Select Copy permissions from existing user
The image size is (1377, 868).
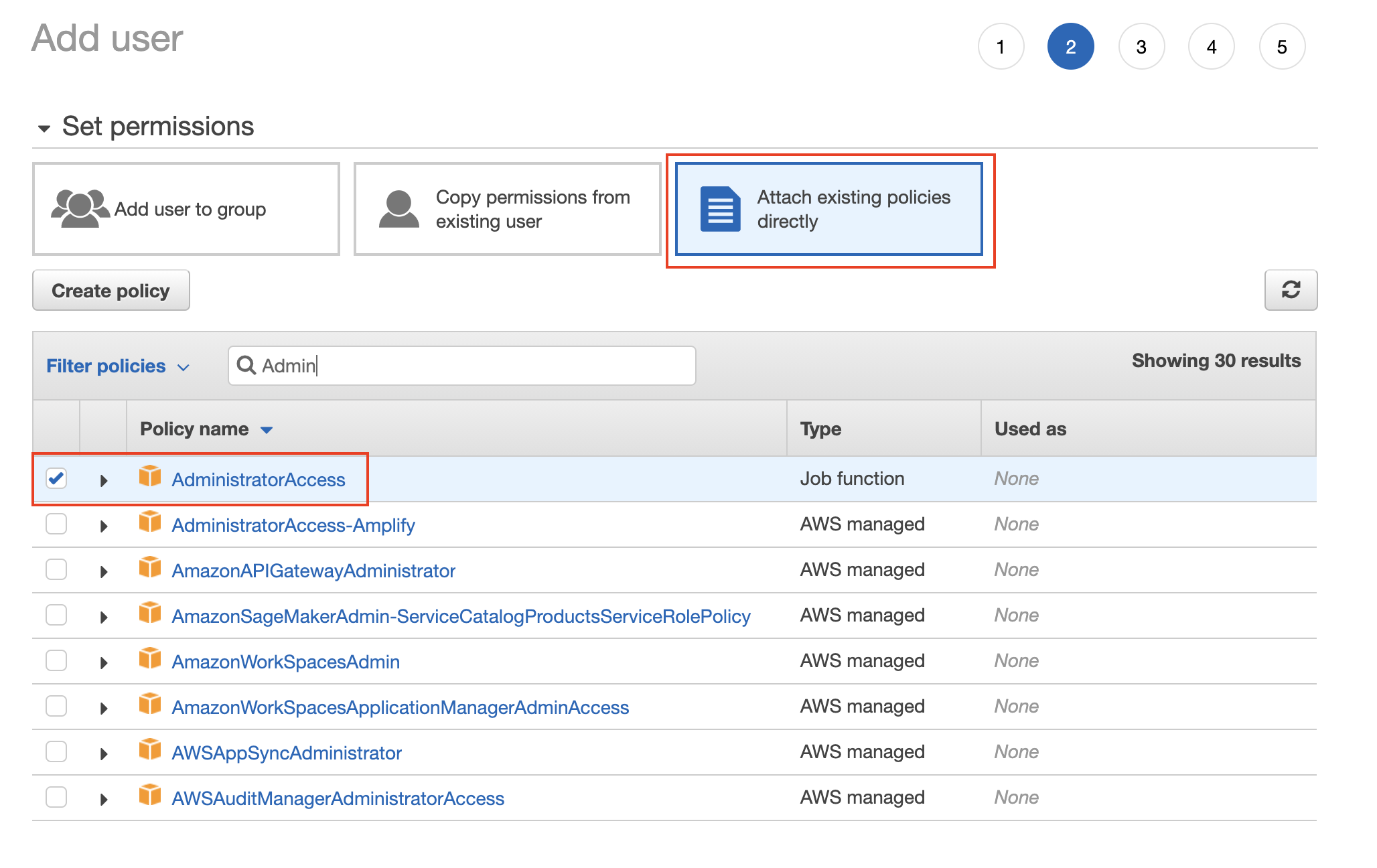[506, 208]
